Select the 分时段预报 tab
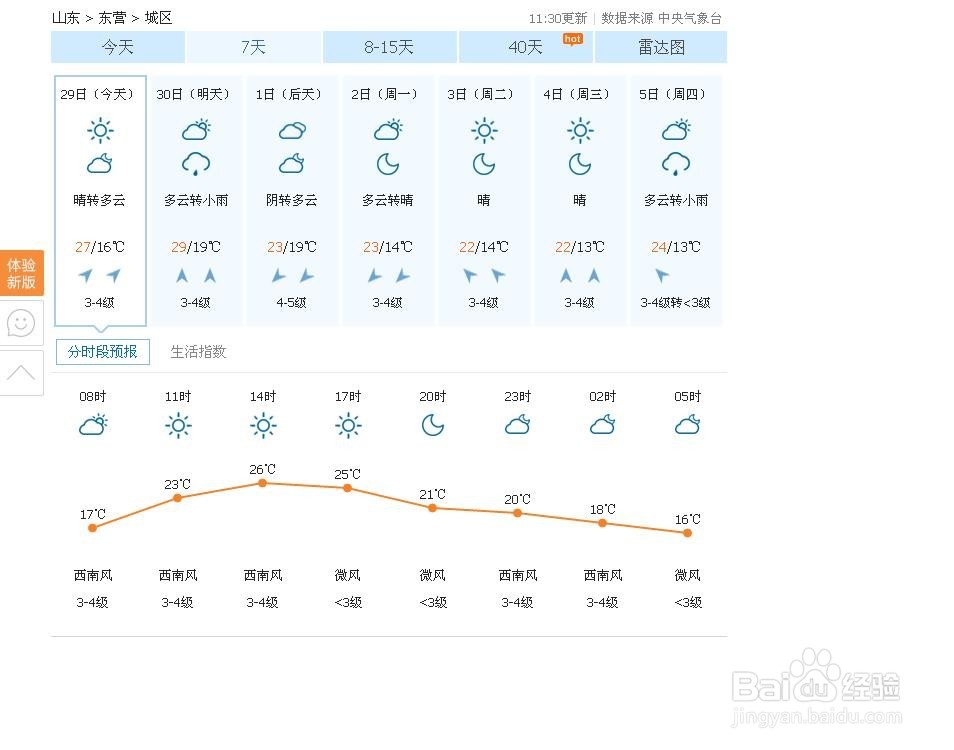 (x=103, y=352)
